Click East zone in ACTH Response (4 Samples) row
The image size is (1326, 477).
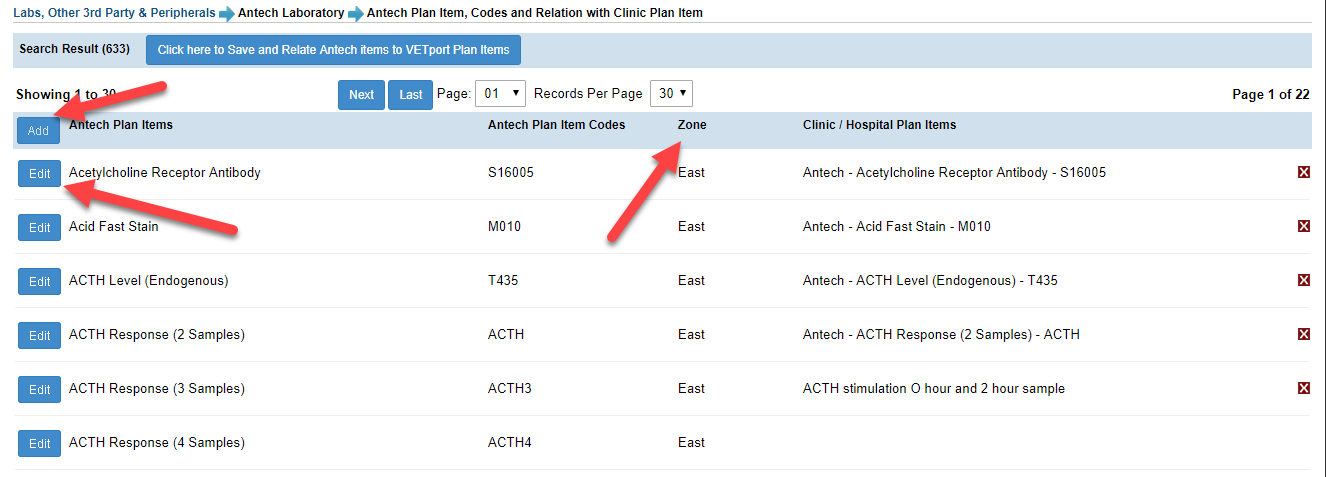pyautogui.click(x=691, y=442)
